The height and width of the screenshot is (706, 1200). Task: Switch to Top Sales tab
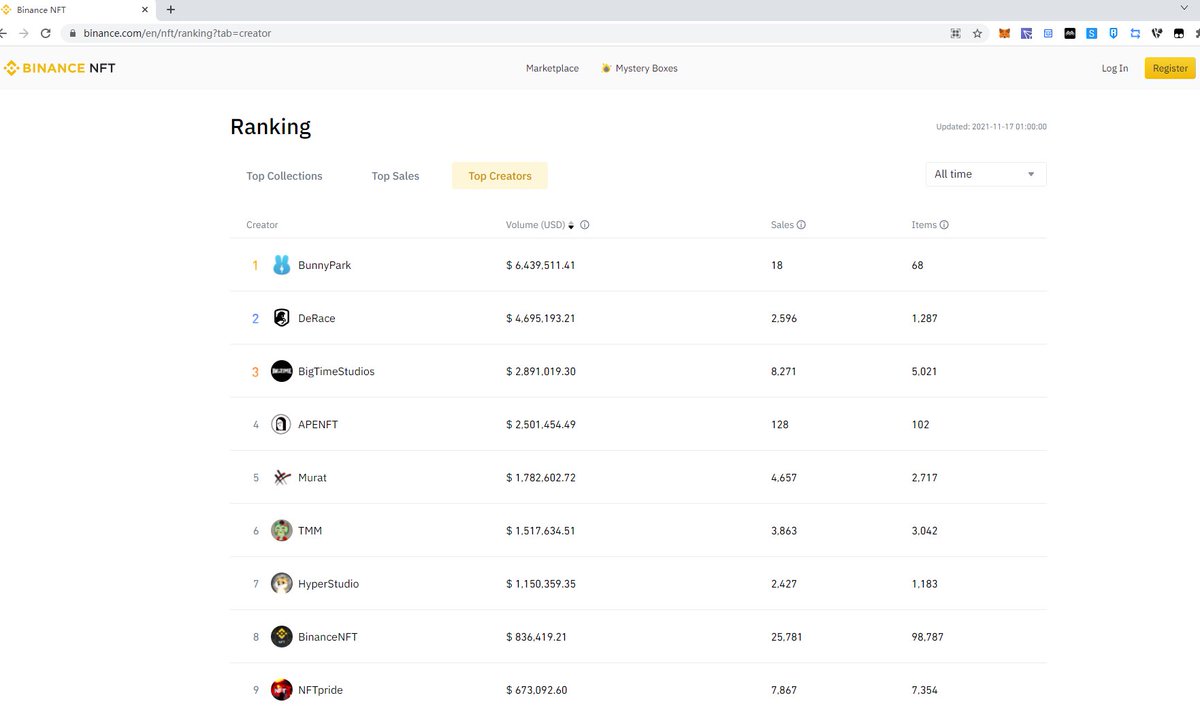pyautogui.click(x=395, y=176)
